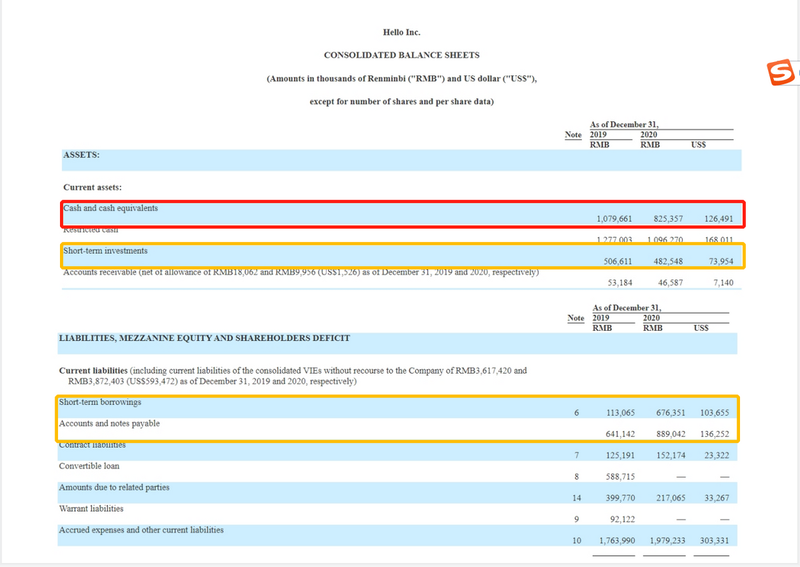
Task: Select the 889,042 payable value
Action: [x=670, y=434]
